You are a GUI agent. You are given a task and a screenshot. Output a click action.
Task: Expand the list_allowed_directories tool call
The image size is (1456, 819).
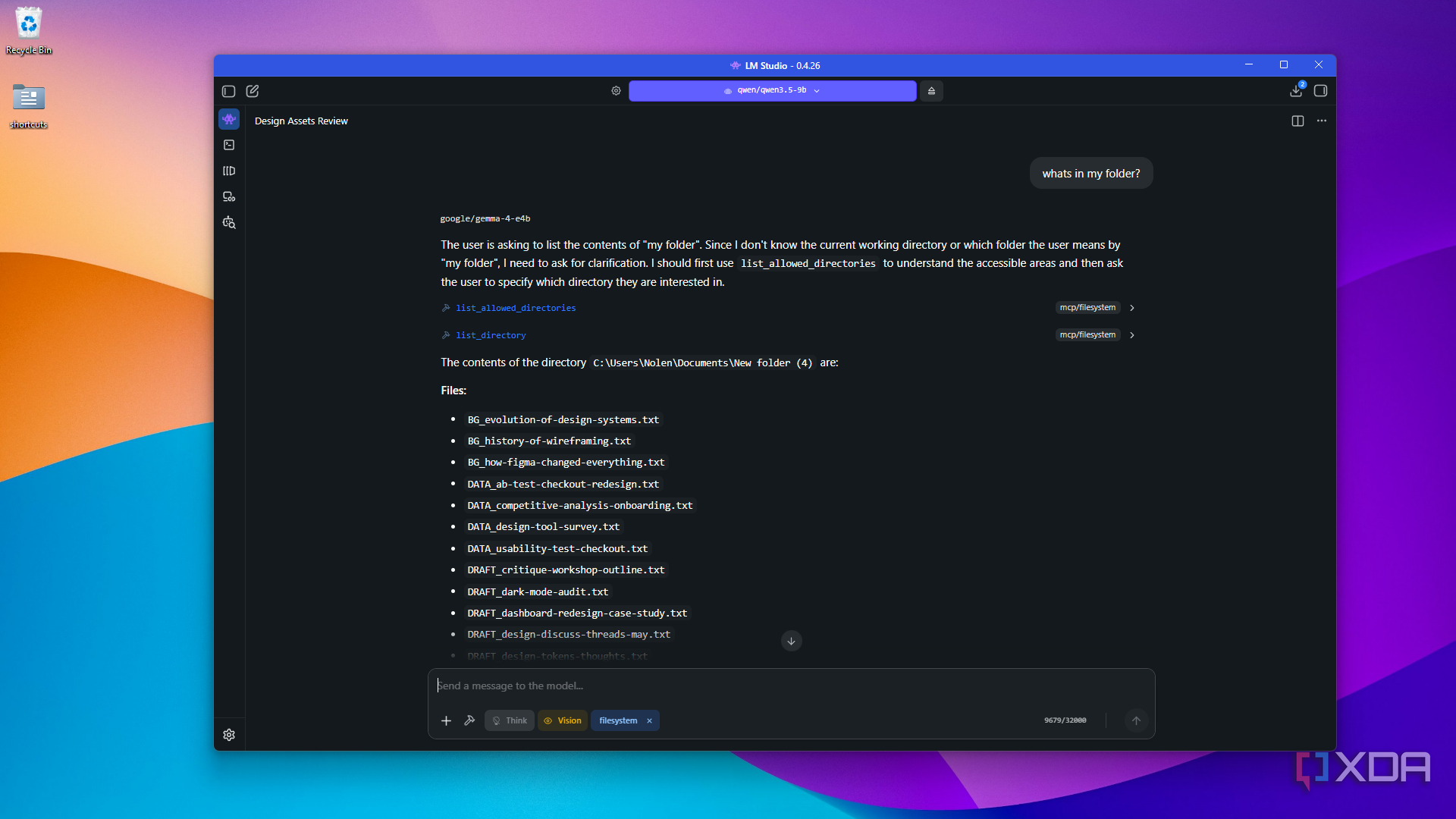[1132, 308]
